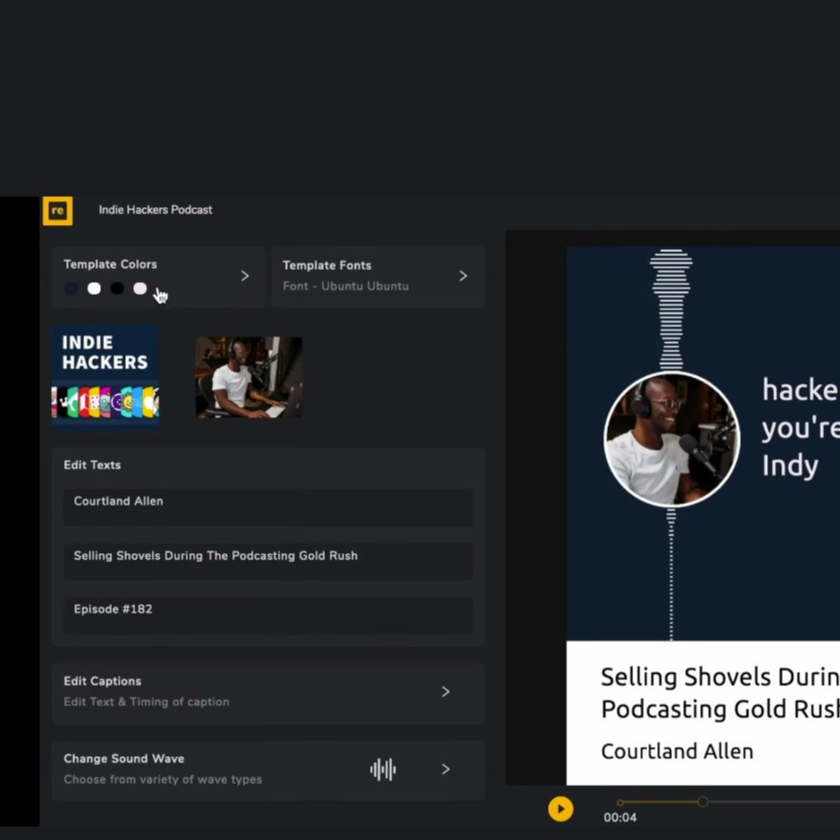
Task: Select the light pink template color swatch
Action: coord(140,289)
